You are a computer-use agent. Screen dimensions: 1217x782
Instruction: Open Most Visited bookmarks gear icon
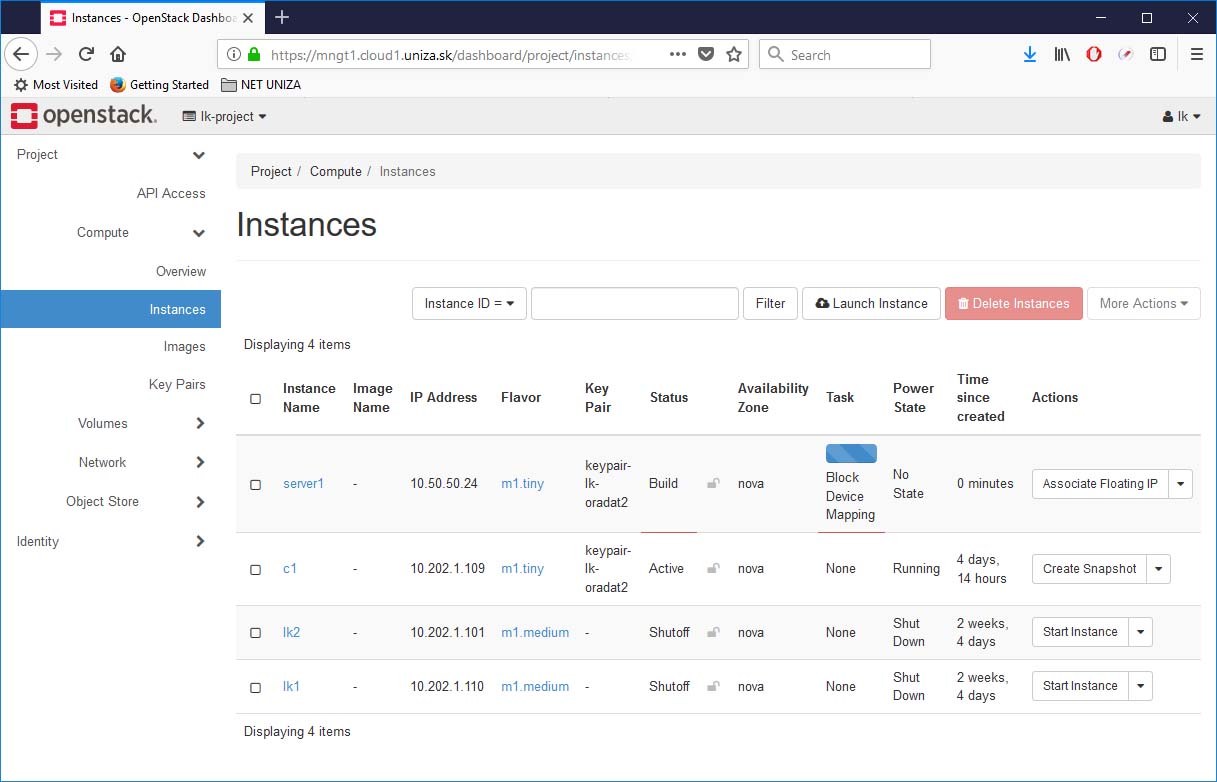21,85
